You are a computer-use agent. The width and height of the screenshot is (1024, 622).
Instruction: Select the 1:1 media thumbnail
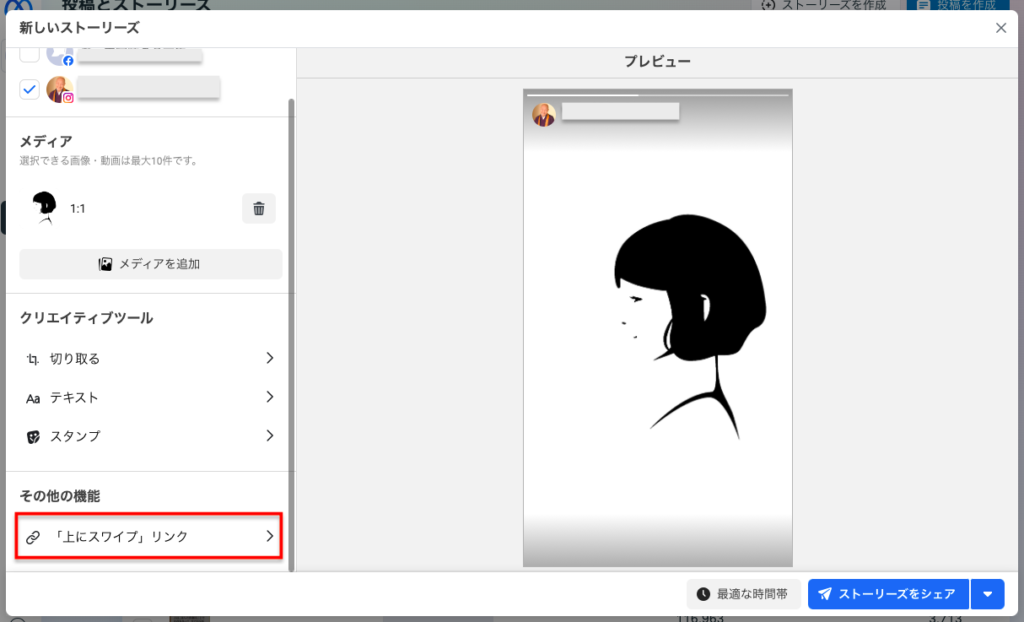pos(45,208)
